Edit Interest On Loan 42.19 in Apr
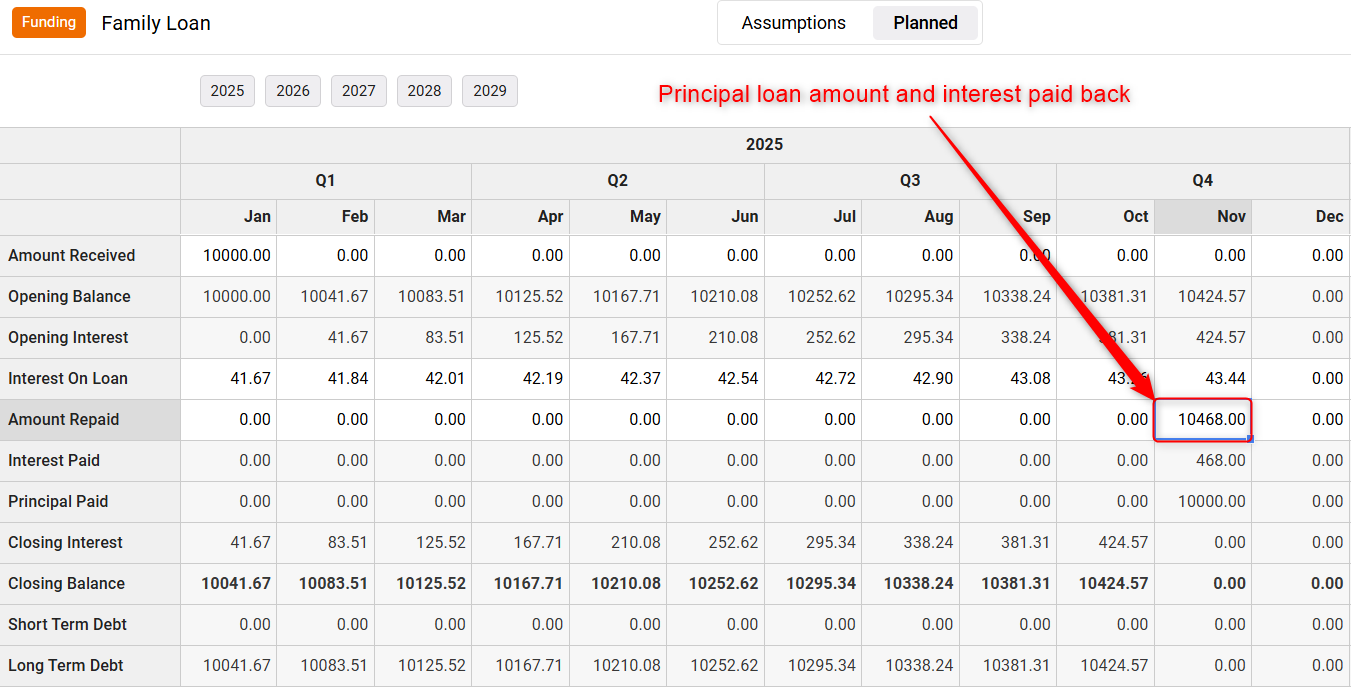The image size is (1351, 695). tap(521, 379)
